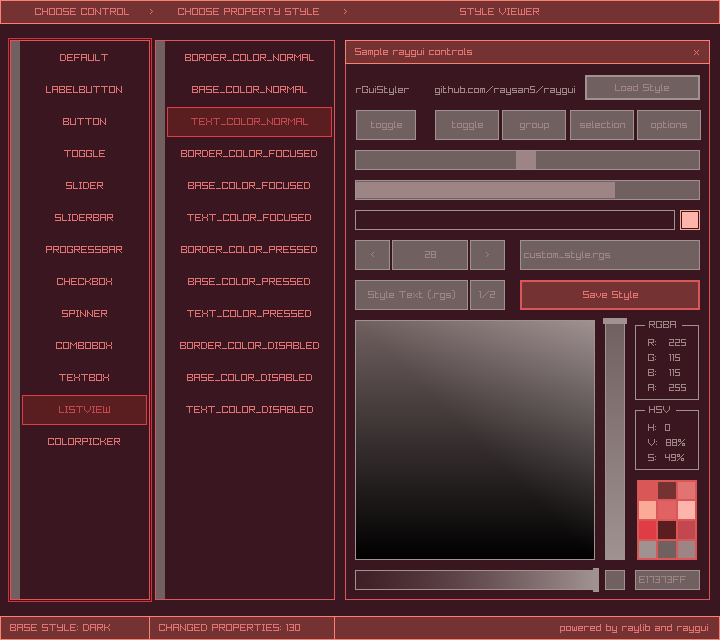Pick the BORDER_COLOR_FOCUSED property

pyautogui.click(x=249, y=154)
